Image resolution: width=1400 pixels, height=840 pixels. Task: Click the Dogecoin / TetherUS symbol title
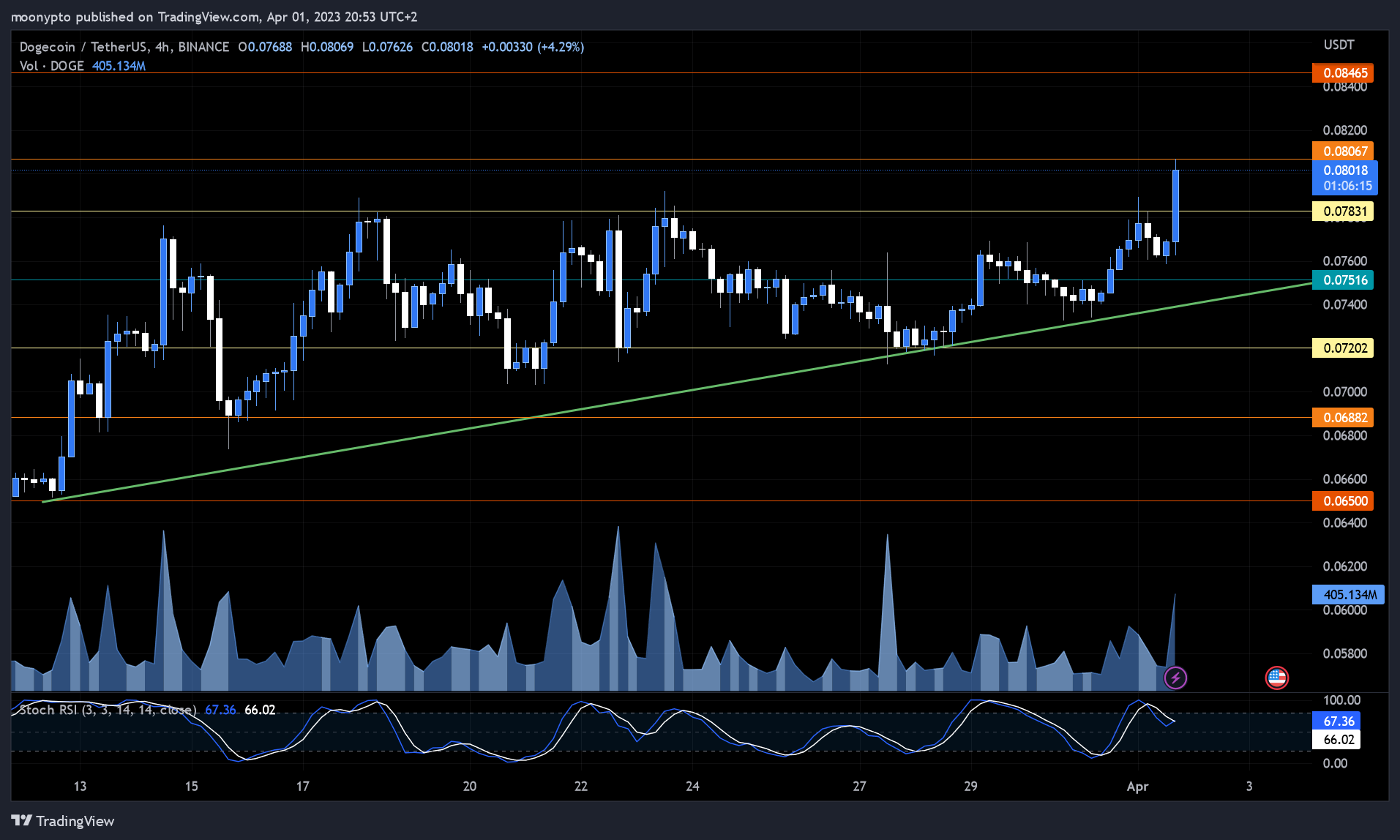124,47
